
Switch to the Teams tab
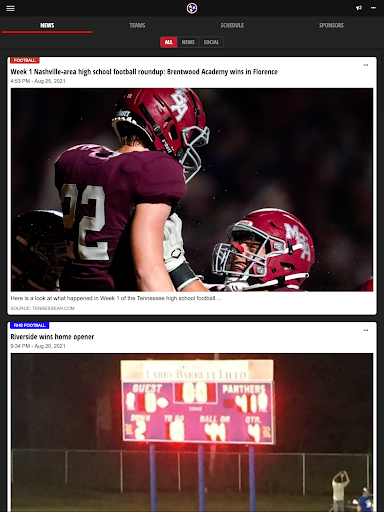tap(137, 25)
